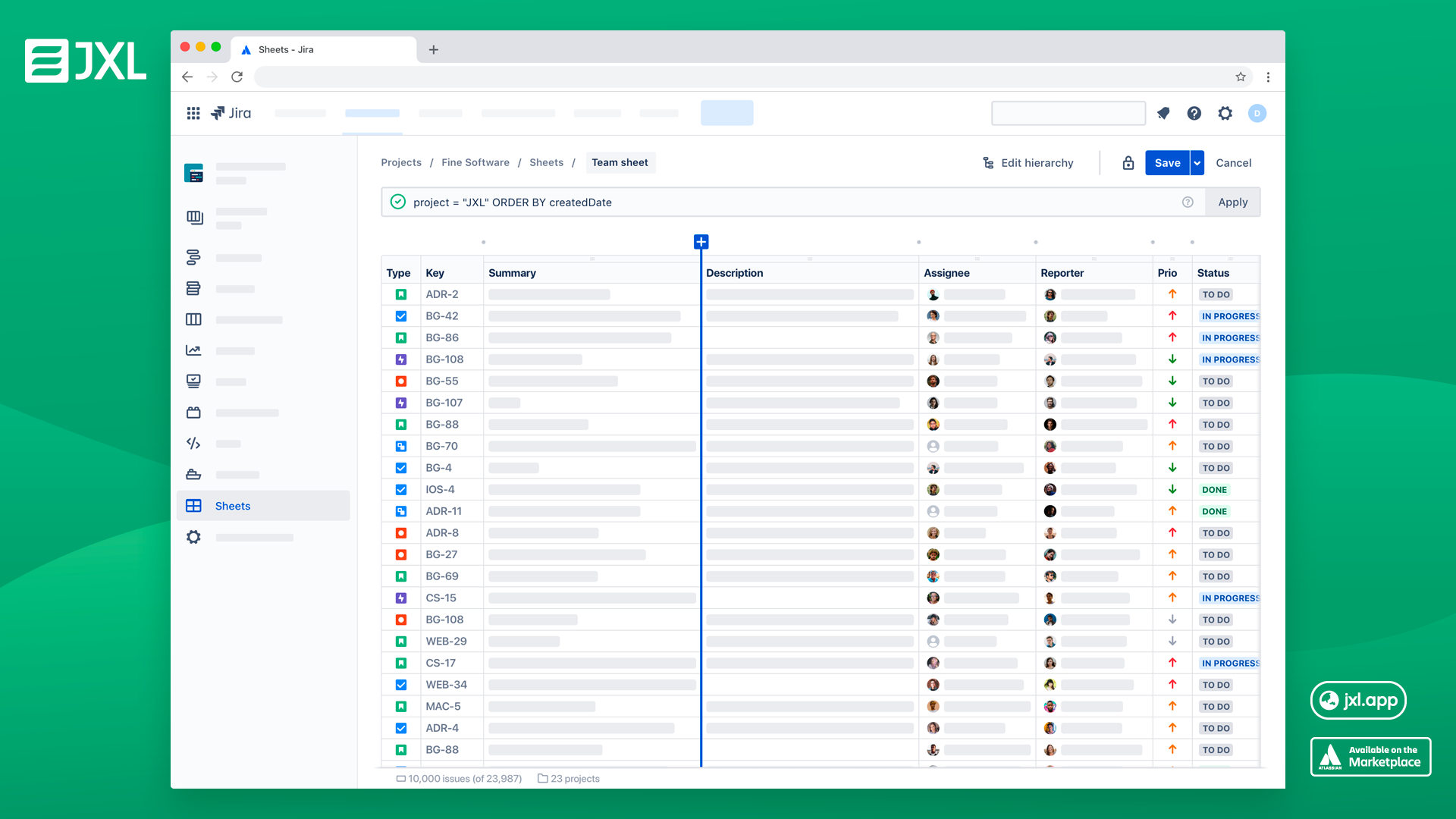This screenshot has width=1456, height=819.
Task: Open the IN PROGRESS status of BG-42
Action: point(1229,316)
